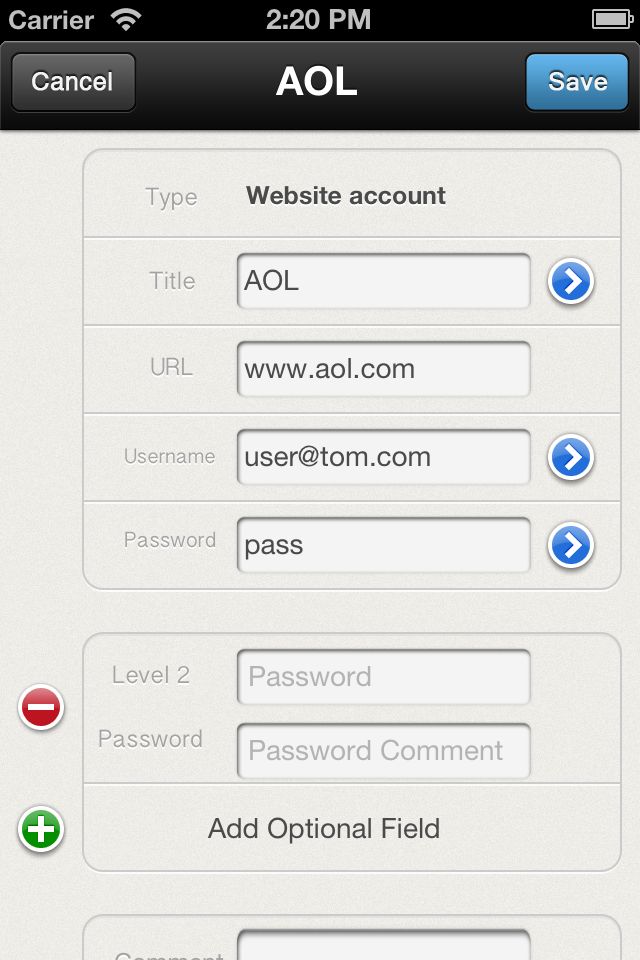Tap the Comment field at the bottom
The image size is (640, 960).
(383, 946)
